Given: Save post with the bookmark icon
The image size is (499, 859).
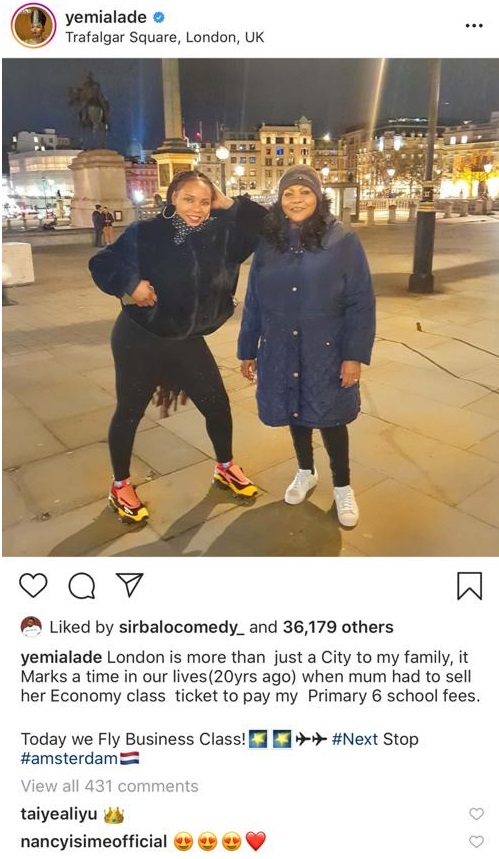Looking at the screenshot, I should pos(469,586).
